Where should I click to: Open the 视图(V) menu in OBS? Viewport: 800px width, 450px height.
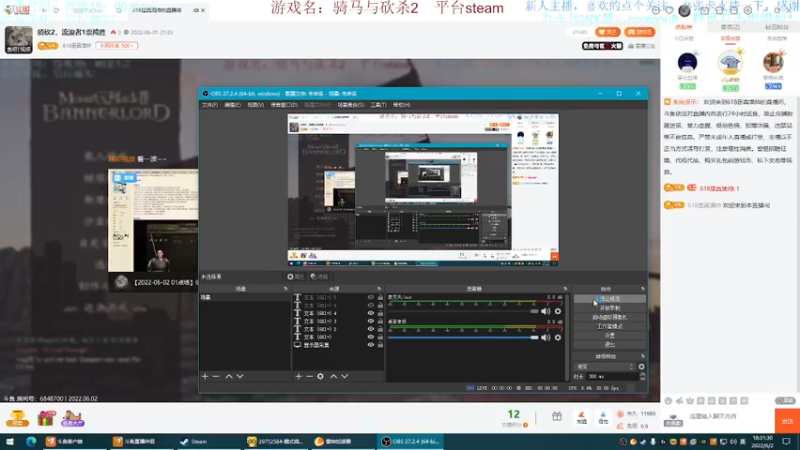tap(256, 105)
